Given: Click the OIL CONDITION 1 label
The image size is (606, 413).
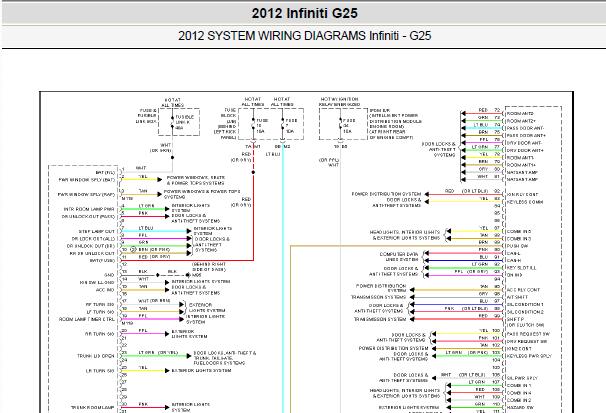Looking at the screenshot, I should point(525,304).
